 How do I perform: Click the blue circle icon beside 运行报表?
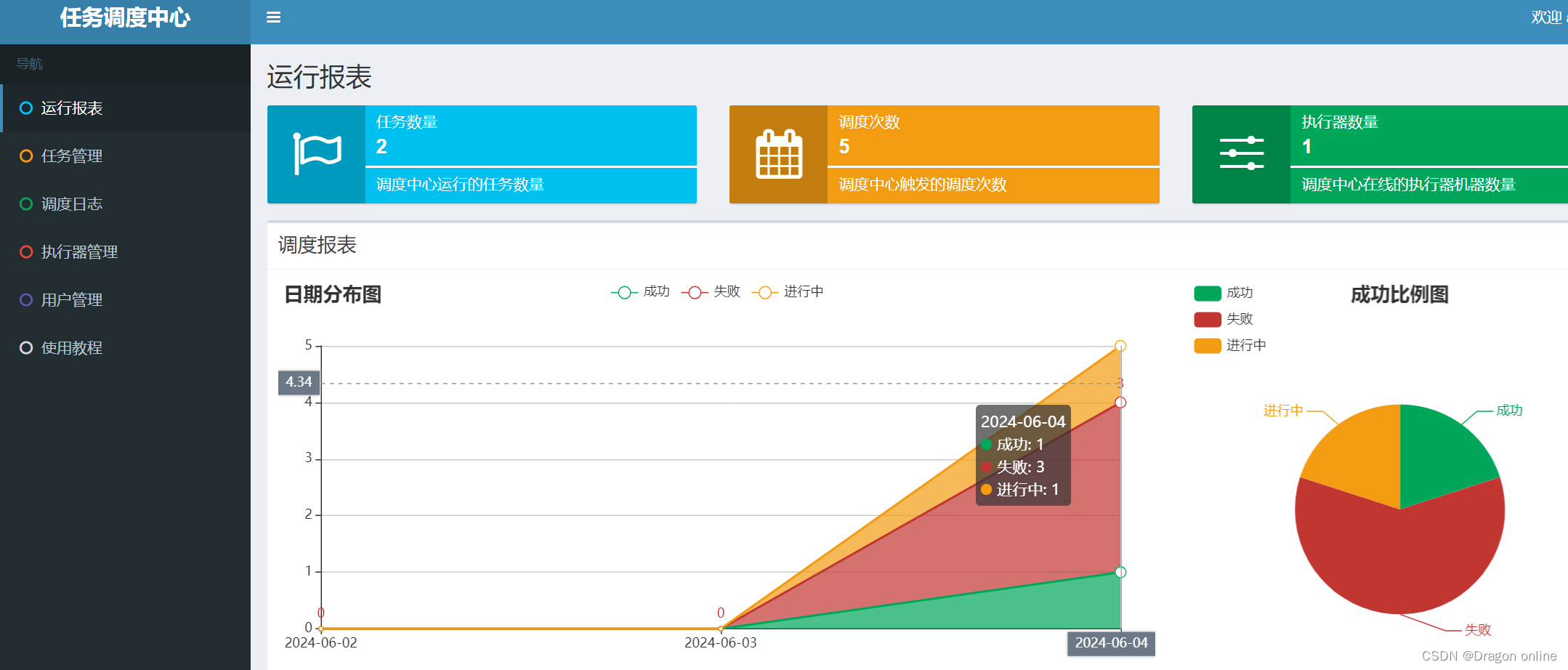point(26,108)
